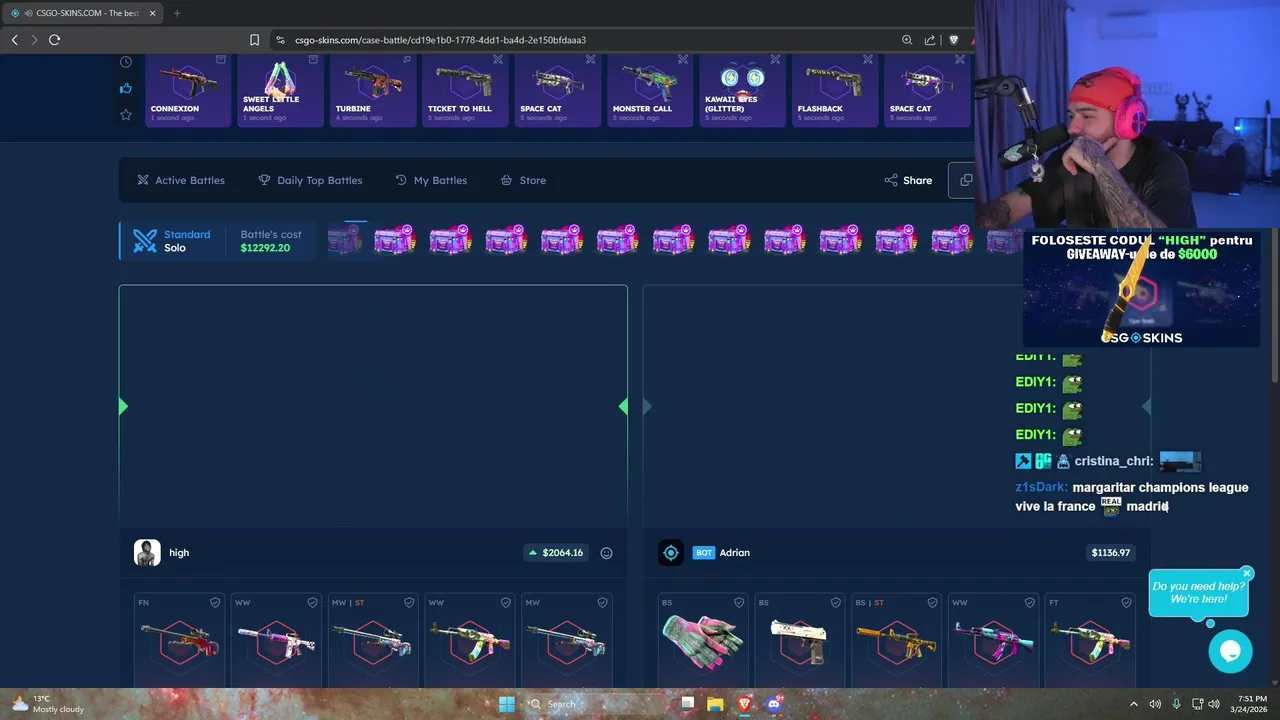The width and height of the screenshot is (1280, 720).
Task: Click the 'high' player name
Action: (x=179, y=553)
